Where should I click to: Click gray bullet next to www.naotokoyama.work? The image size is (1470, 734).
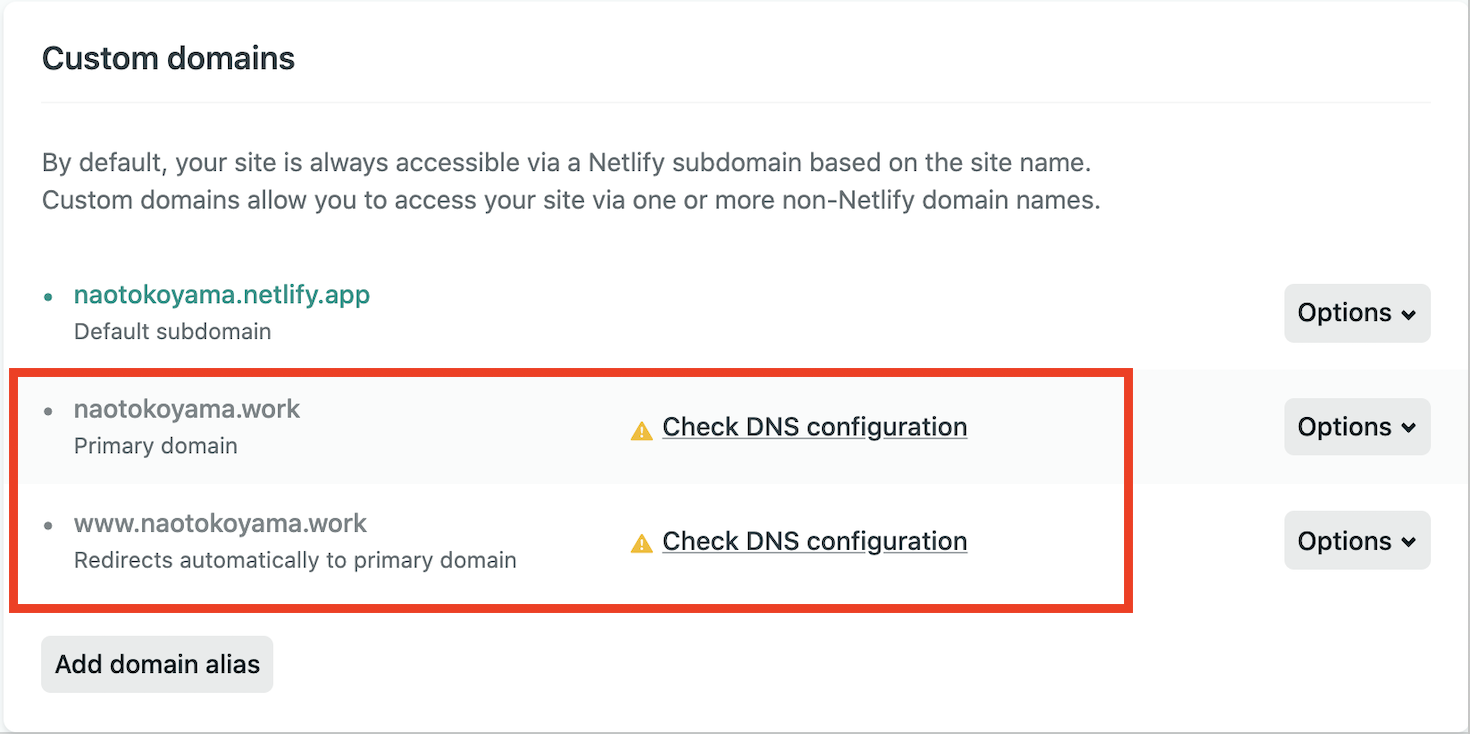48,525
